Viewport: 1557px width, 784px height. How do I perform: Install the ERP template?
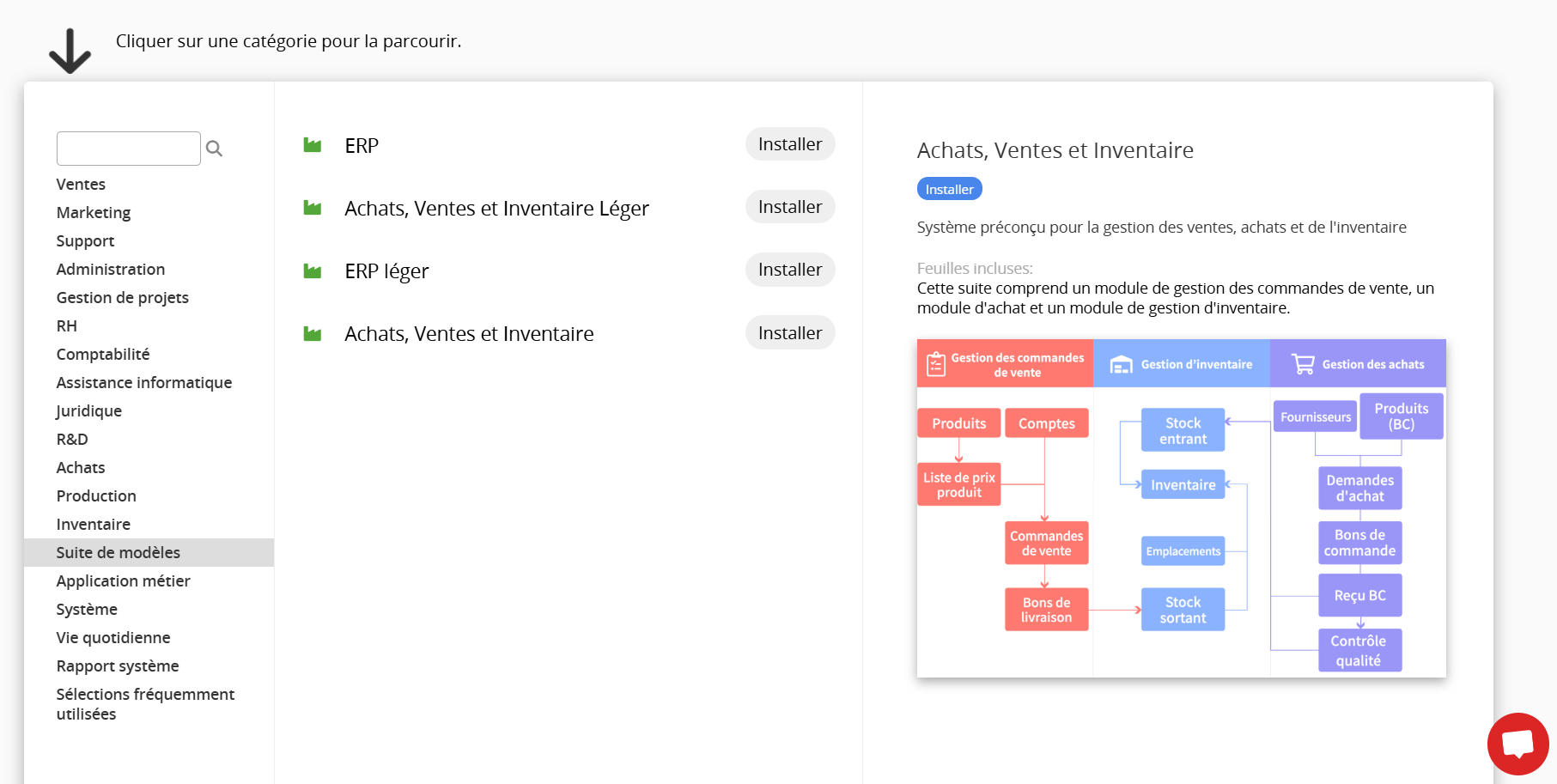(x=789, y=144)
